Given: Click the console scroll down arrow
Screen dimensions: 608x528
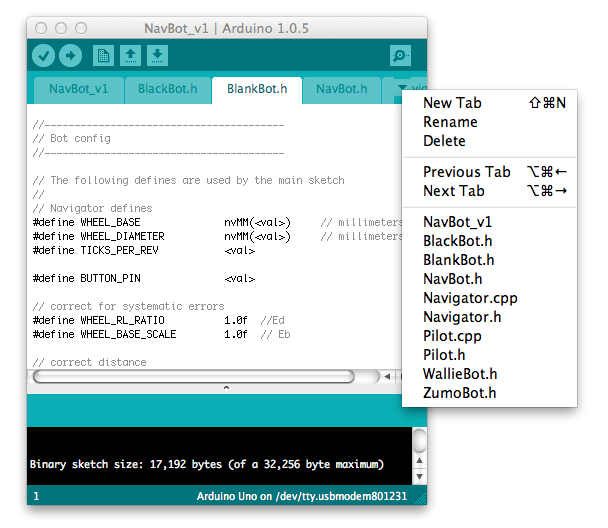Looking at the screenshot, I should (x=420, y=476).
